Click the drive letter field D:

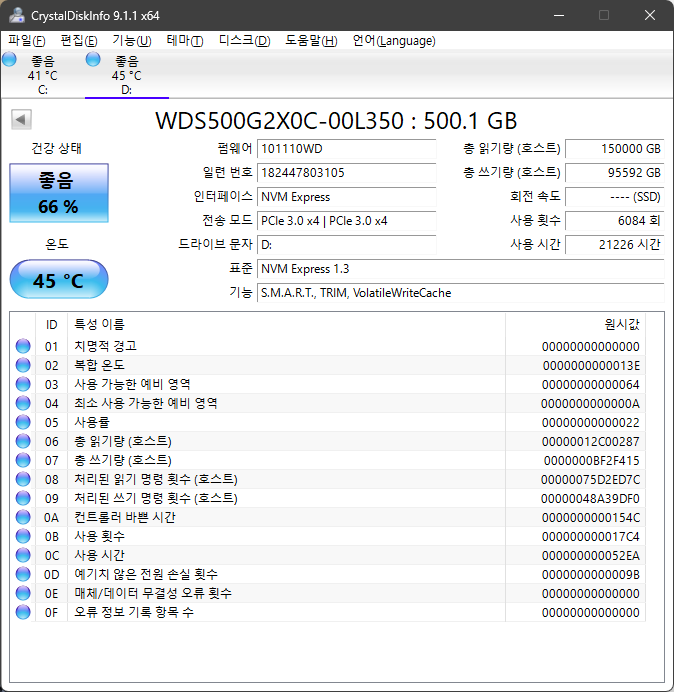[346, 244]
